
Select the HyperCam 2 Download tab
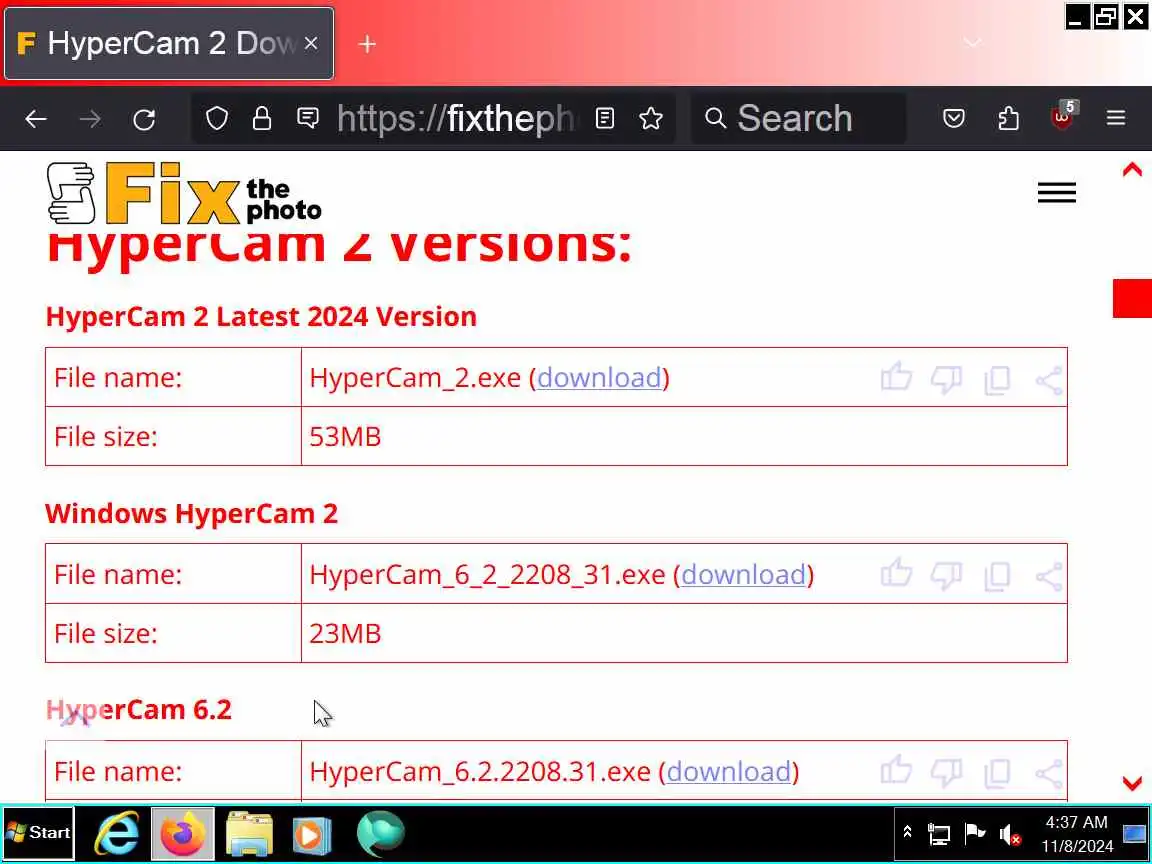tap(169, 43)
